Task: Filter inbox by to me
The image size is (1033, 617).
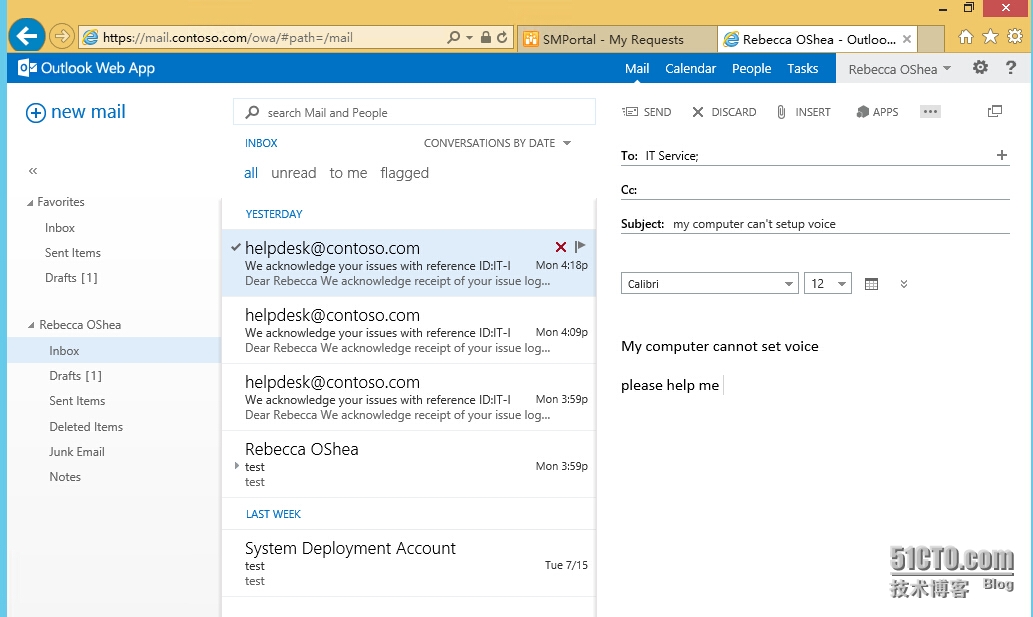Action: (348, 173)
